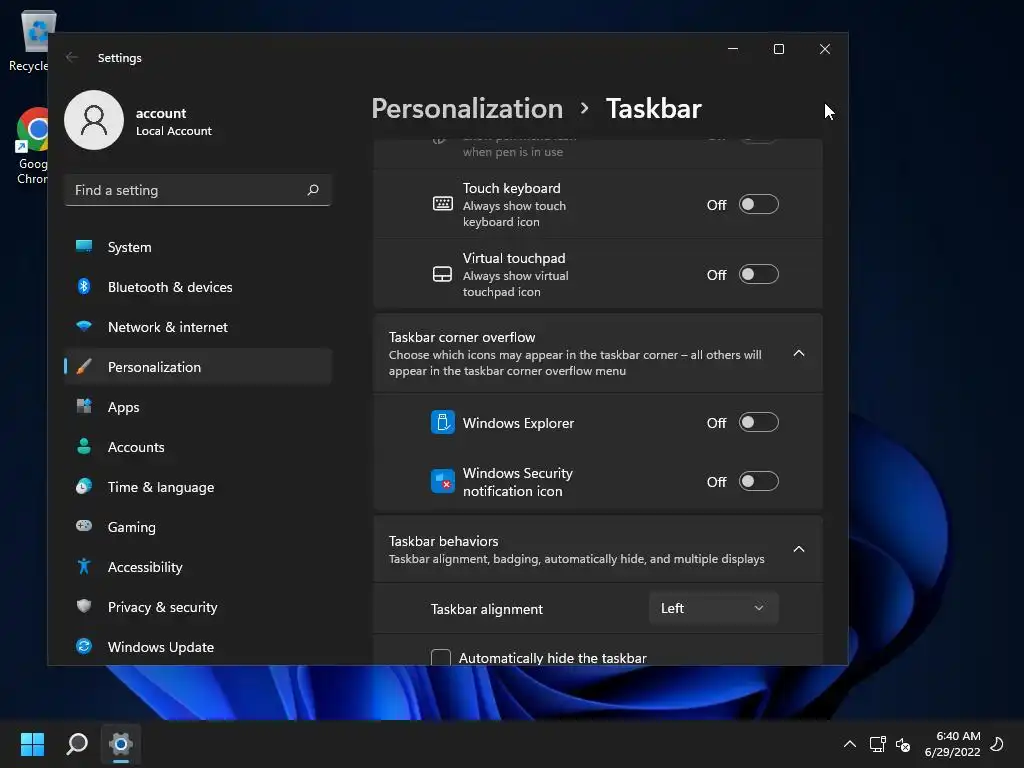The image size is (1024, 768).
Task: Click the Gaming controller icon
Action: (84, 526)
